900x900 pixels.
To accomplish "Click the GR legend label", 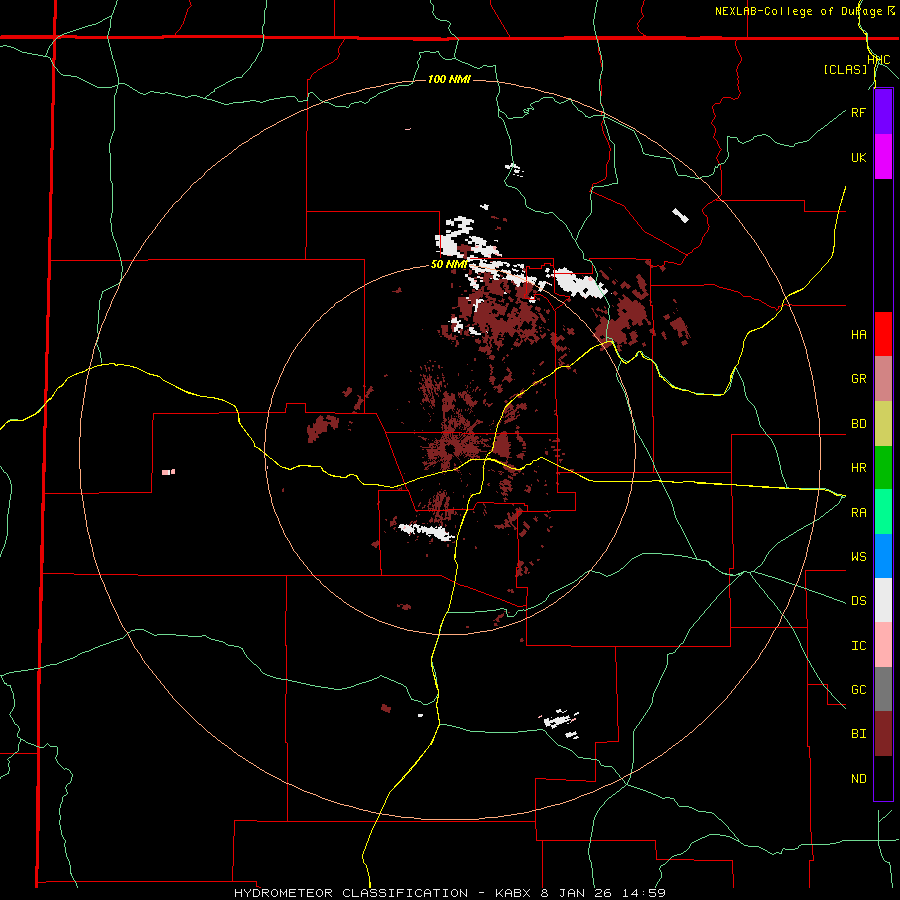I will click(858, 379).
